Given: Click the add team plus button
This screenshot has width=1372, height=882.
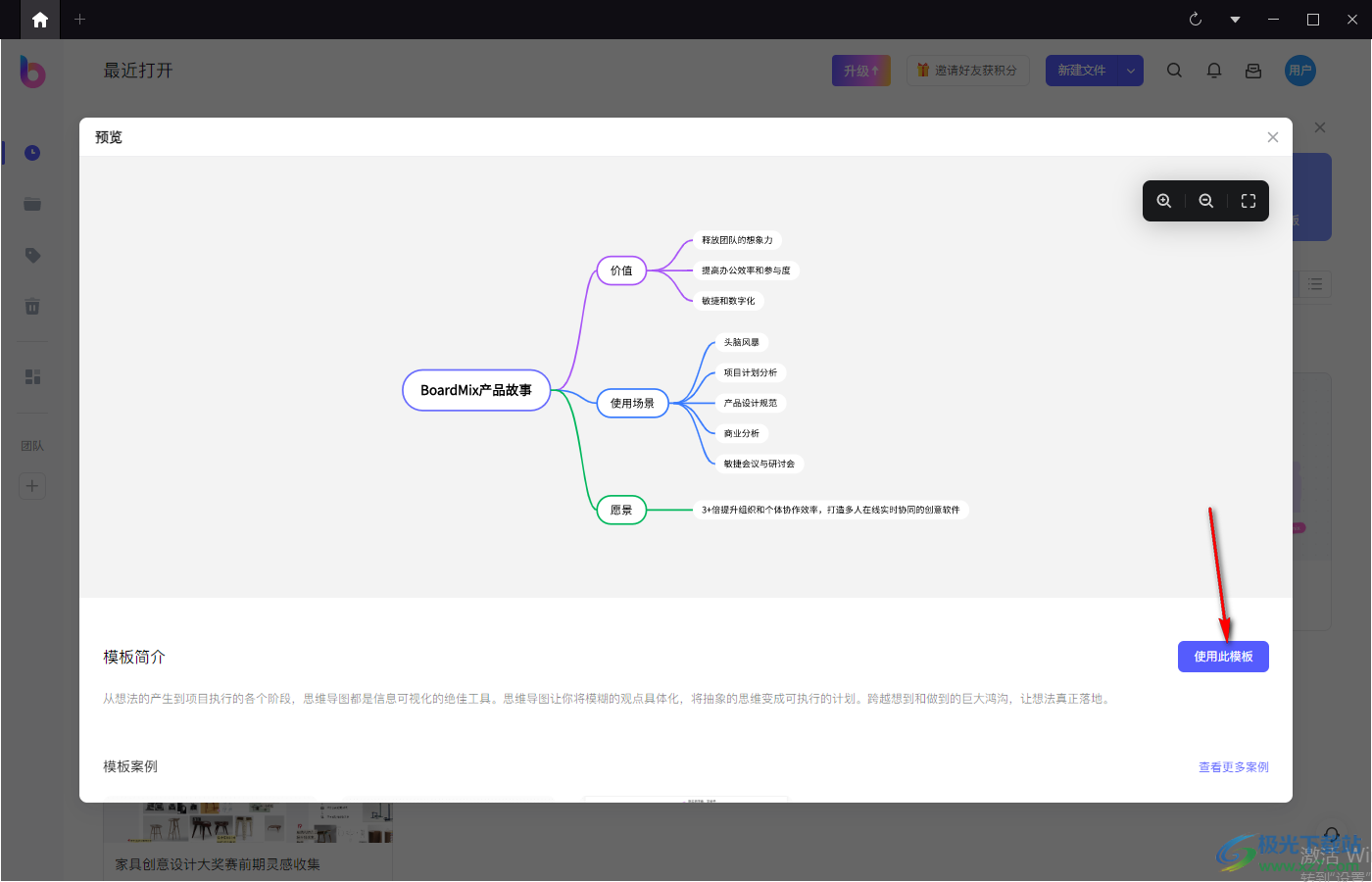Looking at the screenshot, I should point(32,486).
